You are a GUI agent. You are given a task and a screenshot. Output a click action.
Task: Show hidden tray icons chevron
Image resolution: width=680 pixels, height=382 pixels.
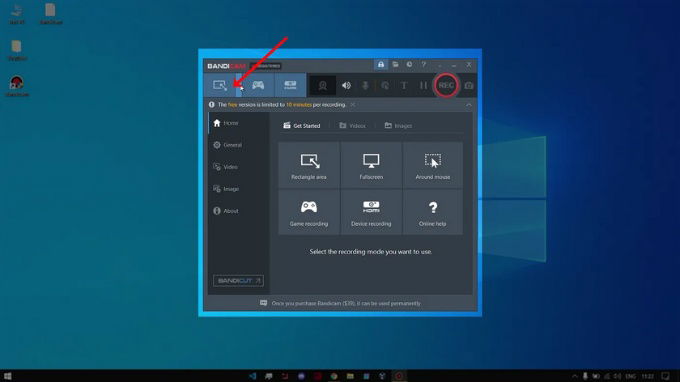575,376
